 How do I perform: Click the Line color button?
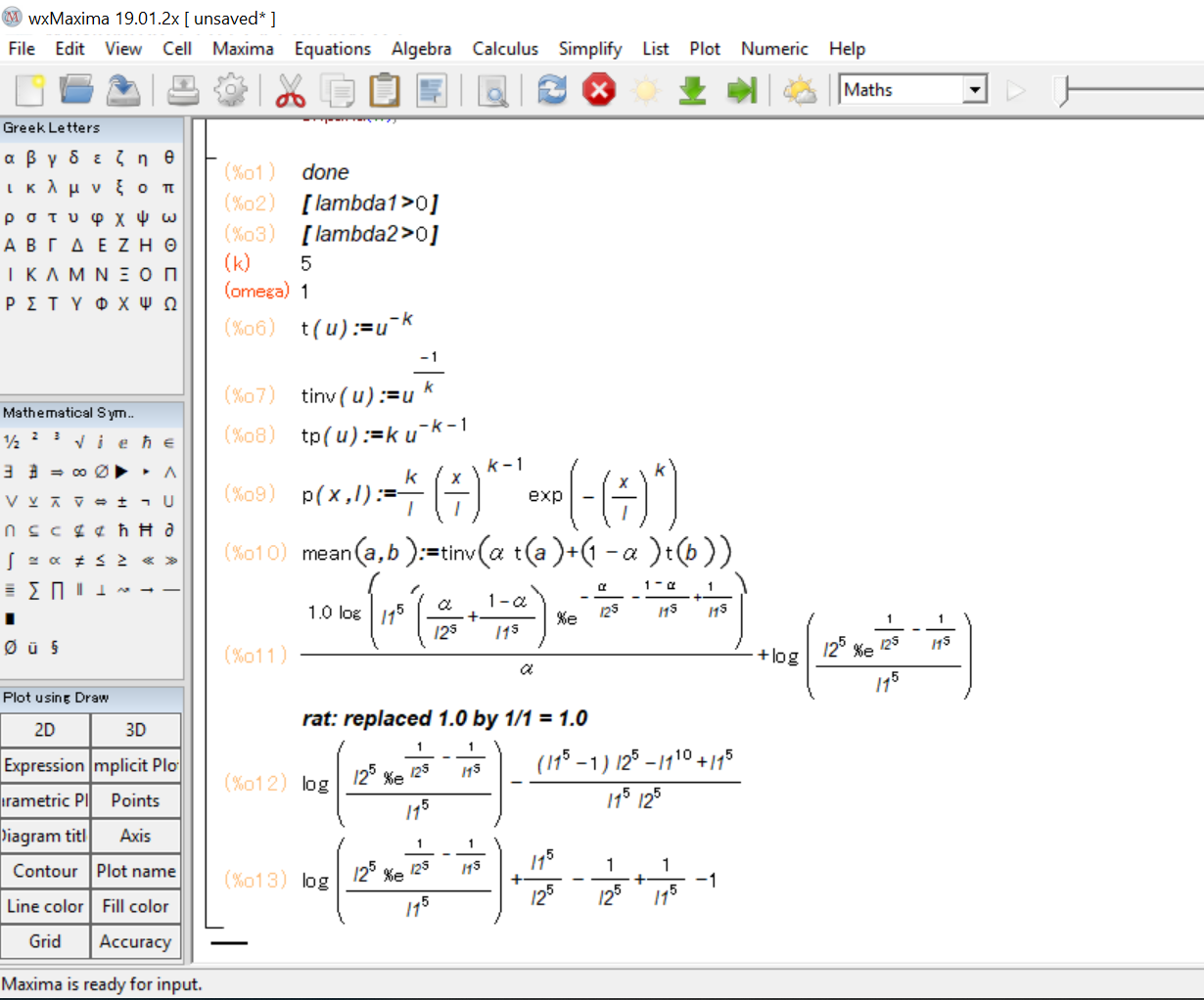click(45, 906)
